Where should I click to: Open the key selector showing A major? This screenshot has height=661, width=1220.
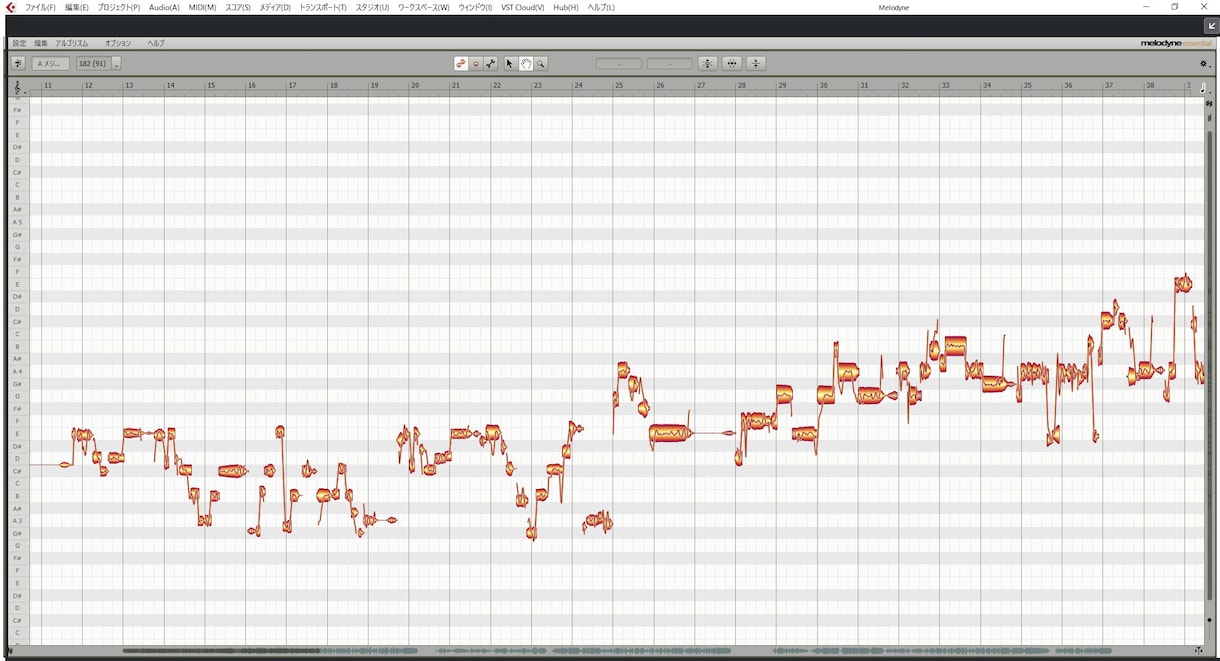tap(51, 63)
